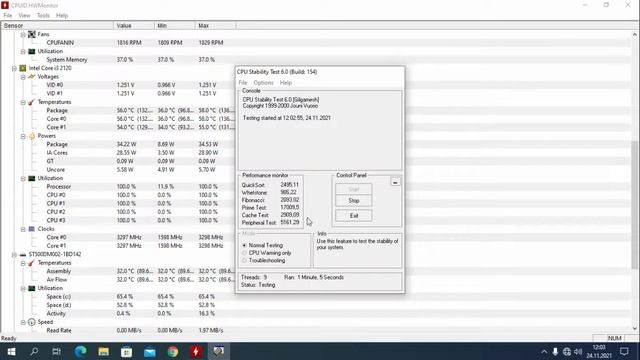Click the Sensor column header
The width and height of the screenshot is (640, 360).
(57, 26)
